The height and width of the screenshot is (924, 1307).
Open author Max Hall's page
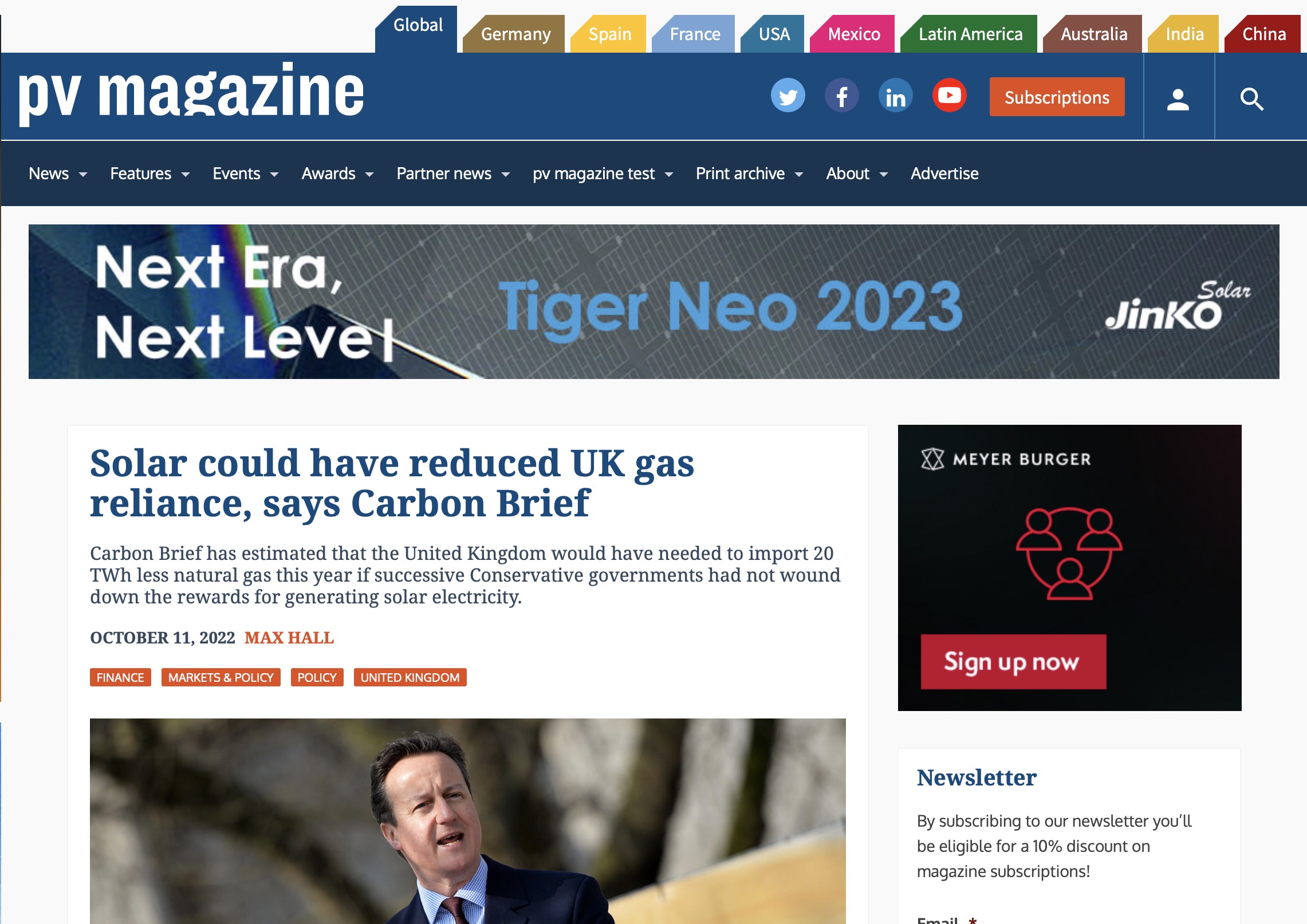tap(289, 638)
